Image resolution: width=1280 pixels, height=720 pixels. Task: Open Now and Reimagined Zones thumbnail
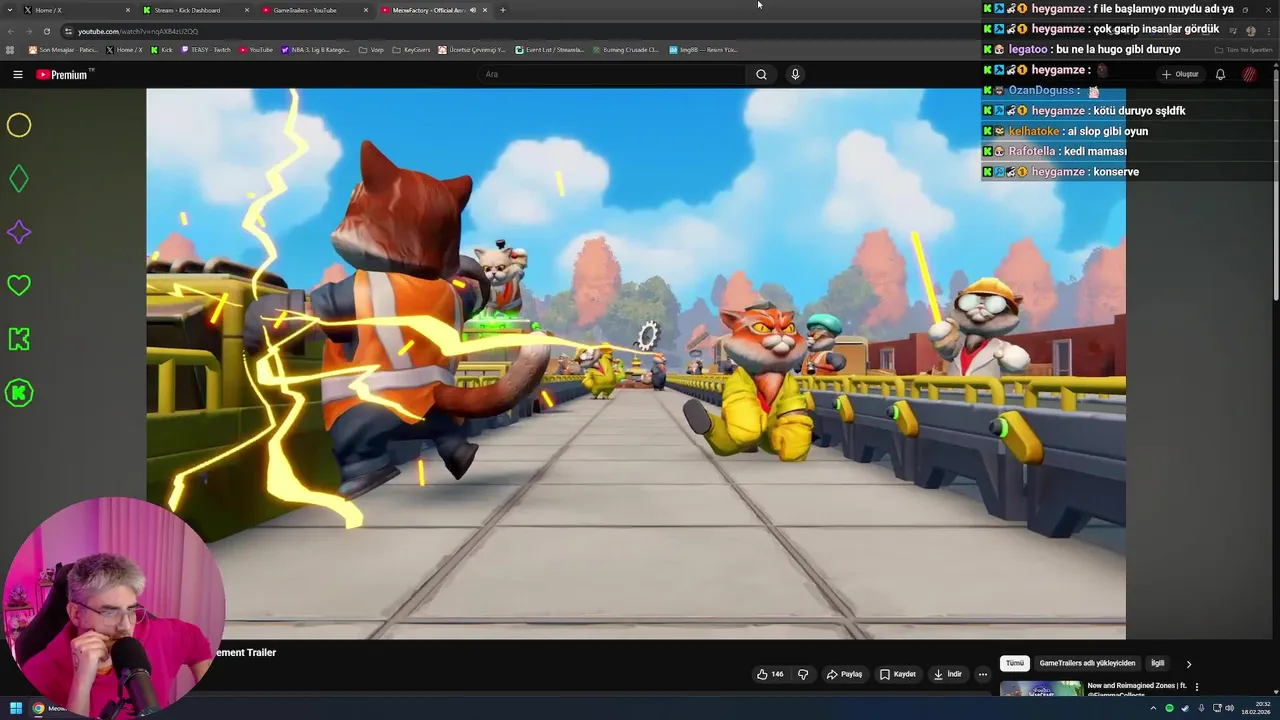click(1041, 688)
